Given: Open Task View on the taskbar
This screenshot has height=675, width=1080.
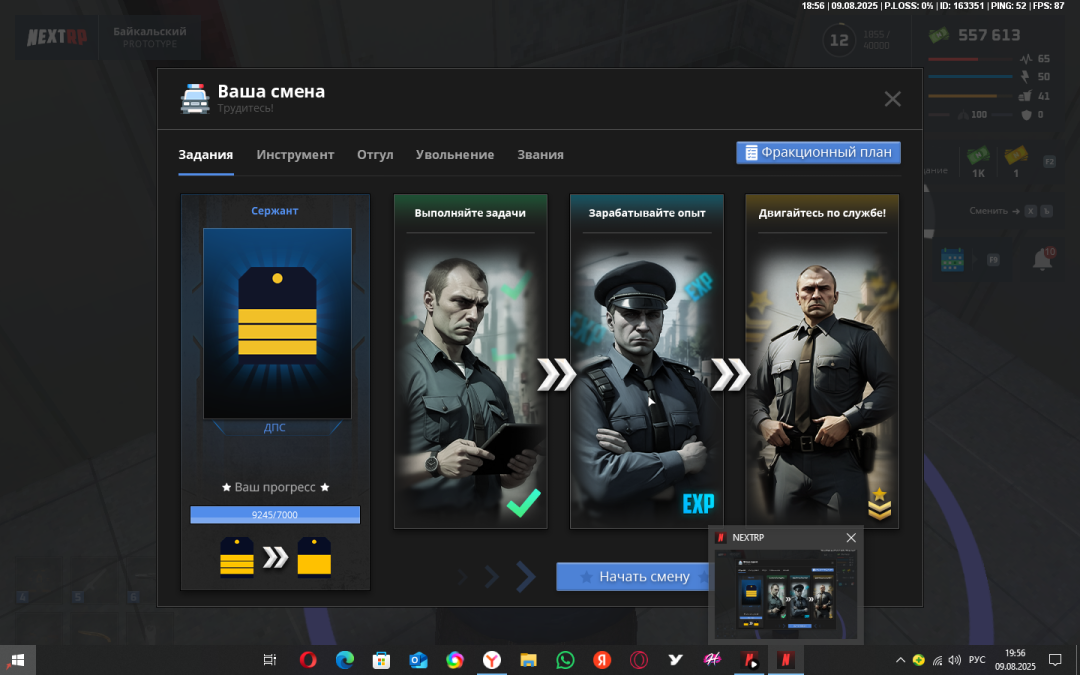Looking at the screenshot, I should pos(270,660).
